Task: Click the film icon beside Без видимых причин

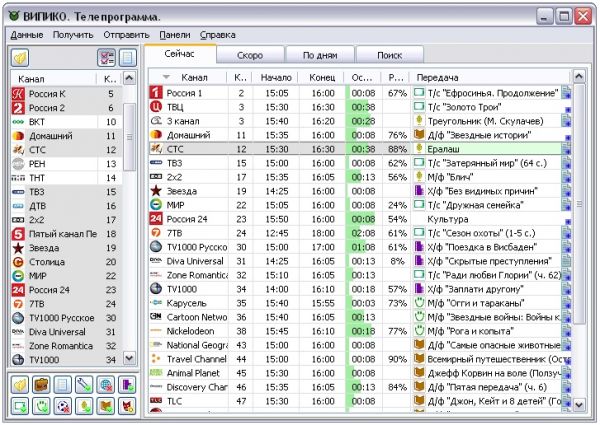Action: click(x=419, y=190)
